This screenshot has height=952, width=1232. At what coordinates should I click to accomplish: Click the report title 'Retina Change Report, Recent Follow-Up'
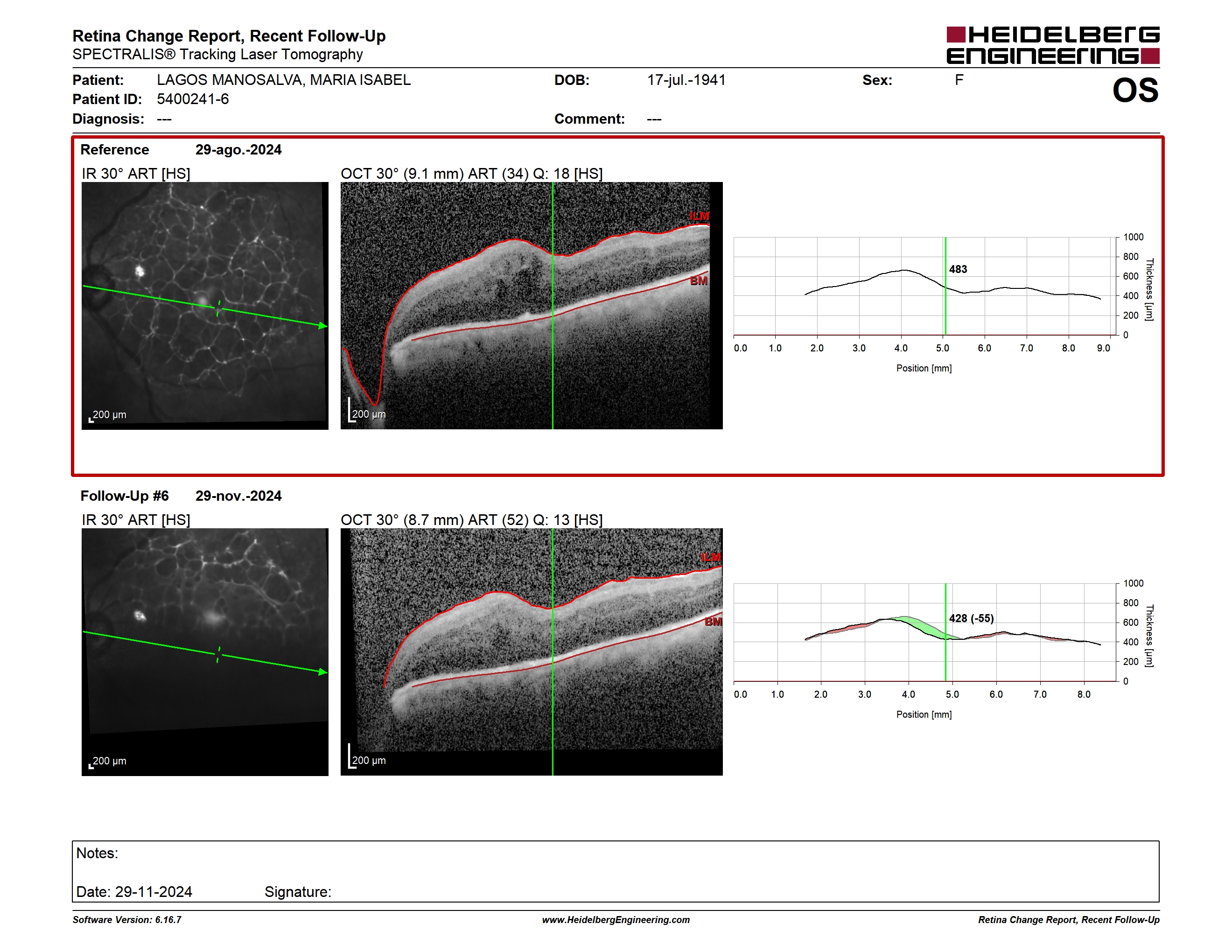[229, 36]
